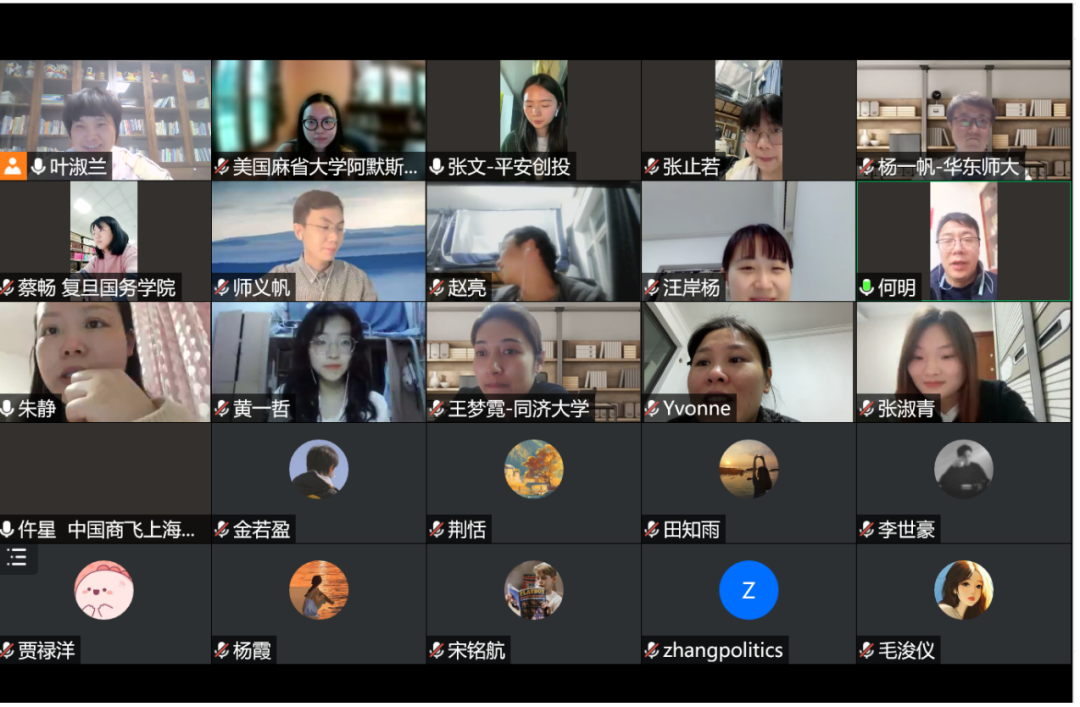Click the blue Z avatar of zhangpolitics

coord(749,591)
